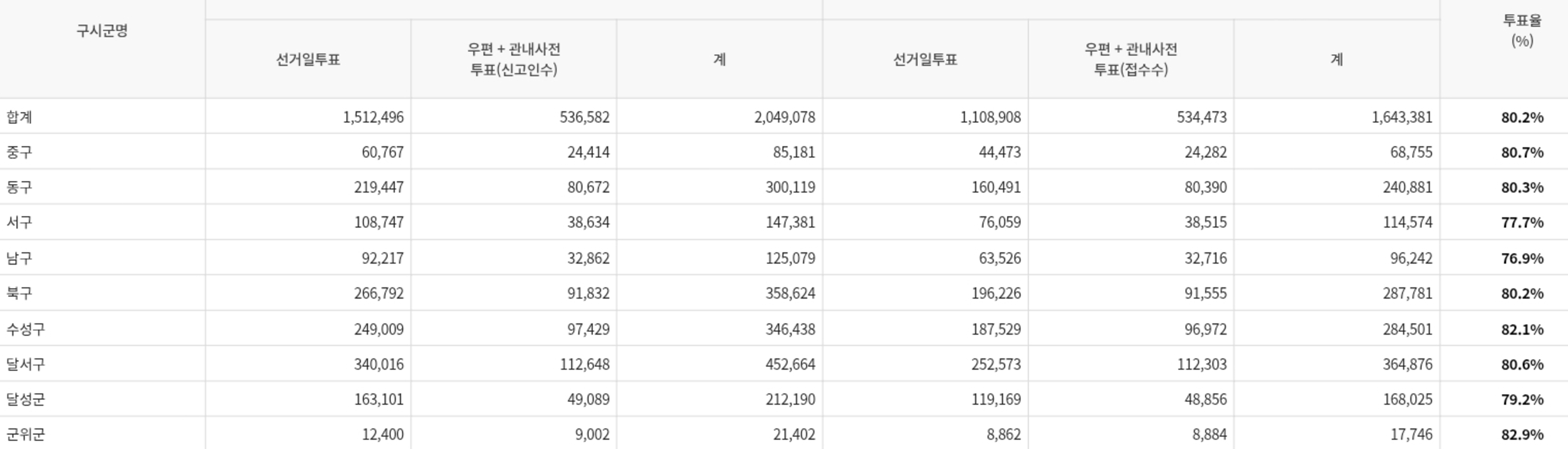The height and width of the screenshot is (449, 1568).
Task: Select the 76.9% turnout cell for 남구
Action: [1522, 258]
